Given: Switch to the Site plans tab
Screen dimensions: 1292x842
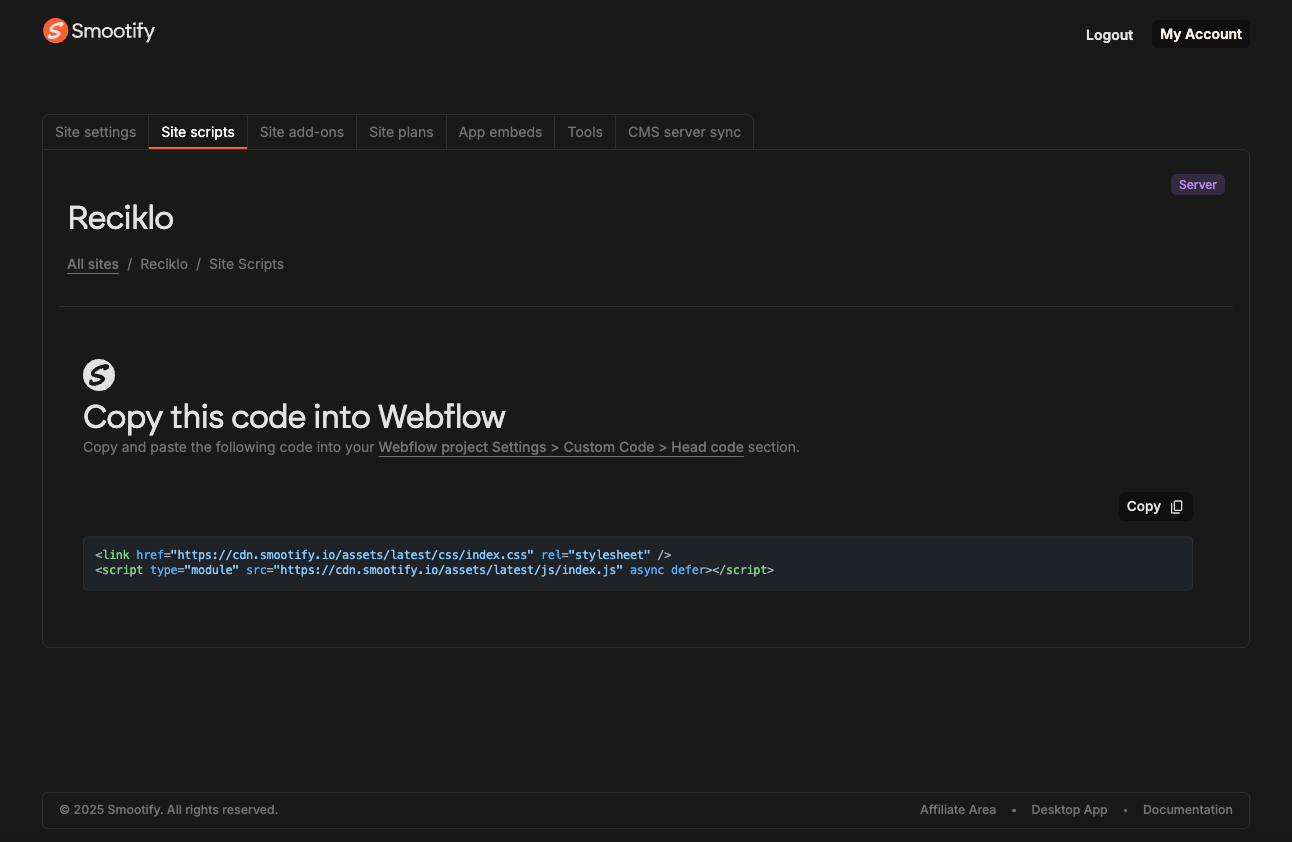Looking at the screenshot, I should point(400,131).
